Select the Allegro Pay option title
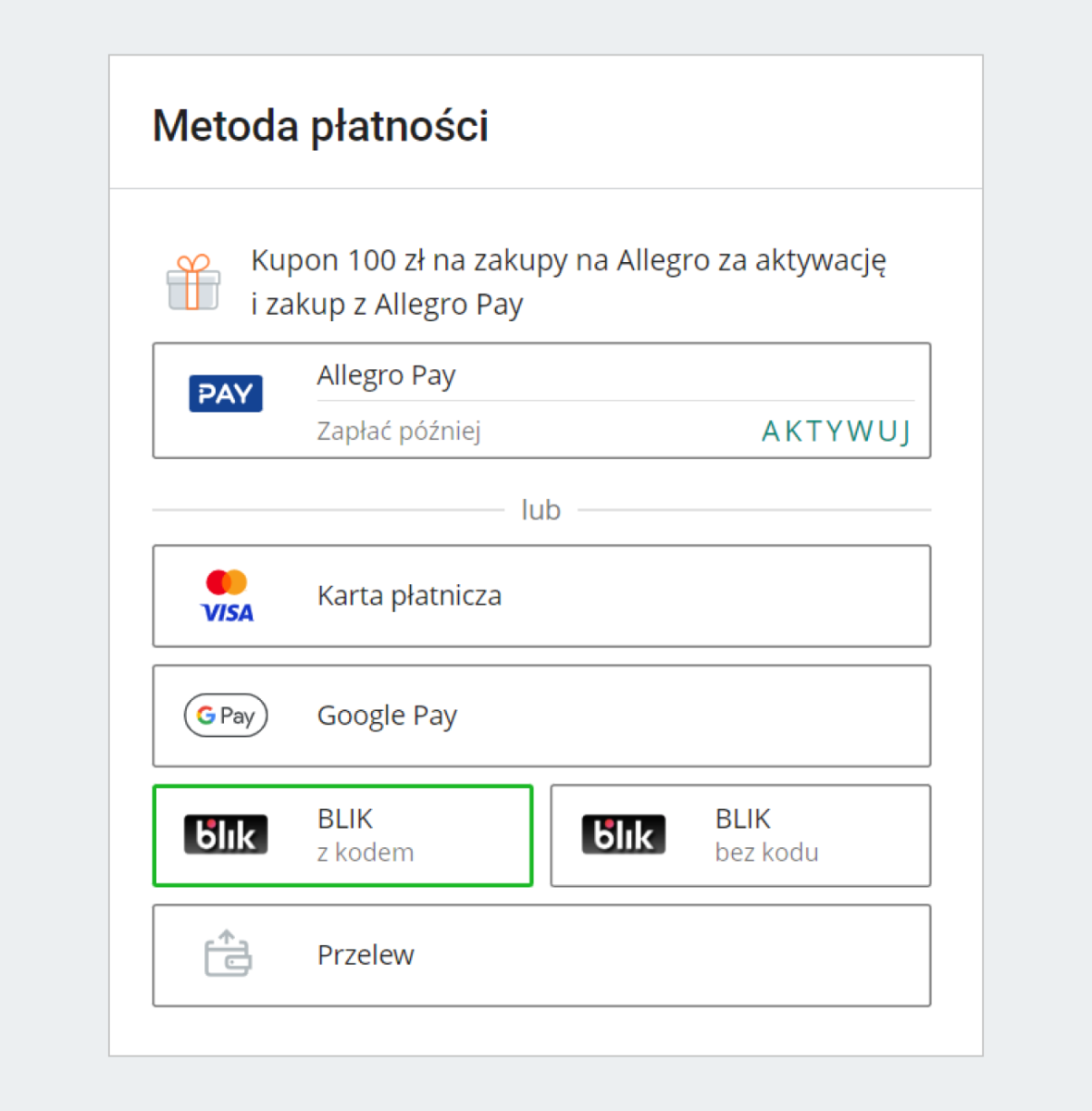This screenshot has width=1092, height=1111. point(386,376)
